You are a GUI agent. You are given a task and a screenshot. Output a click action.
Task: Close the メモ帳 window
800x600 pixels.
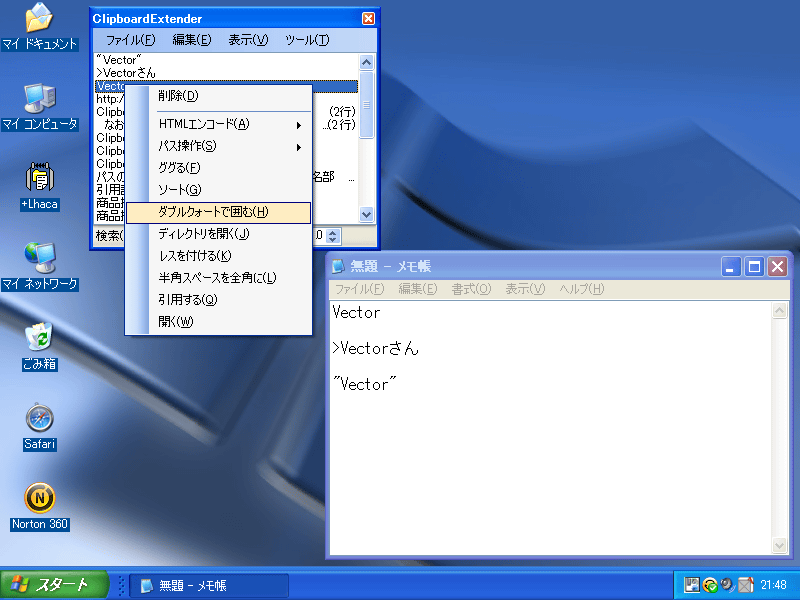(x=778, y=266)
